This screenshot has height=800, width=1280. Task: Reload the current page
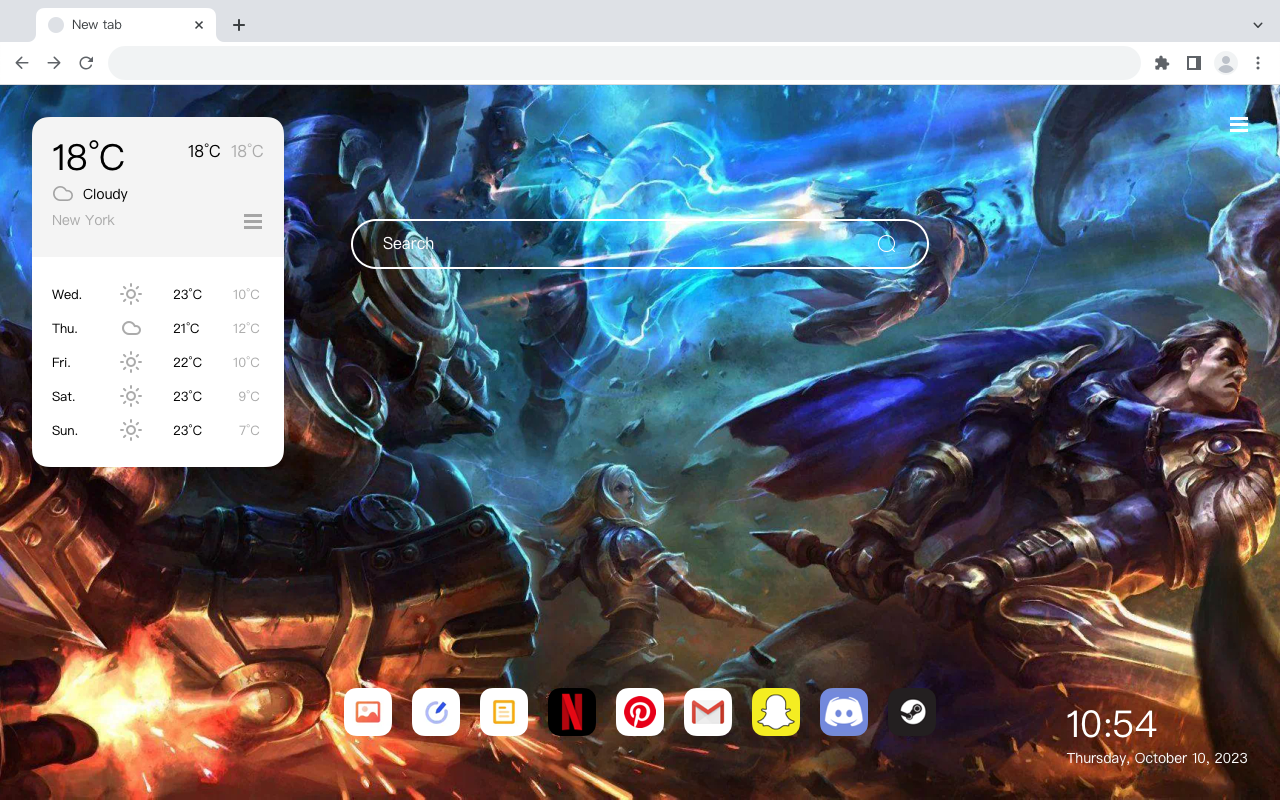[x=86, y=63]
